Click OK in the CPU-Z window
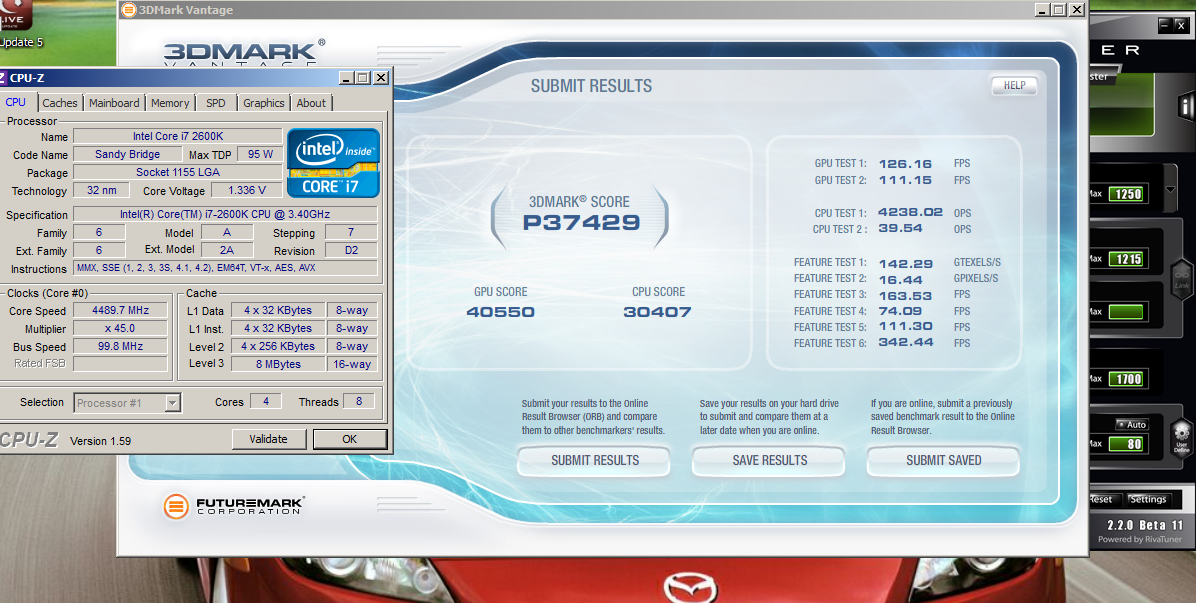This screenshot has height=603, width=1196. (349, 439)
